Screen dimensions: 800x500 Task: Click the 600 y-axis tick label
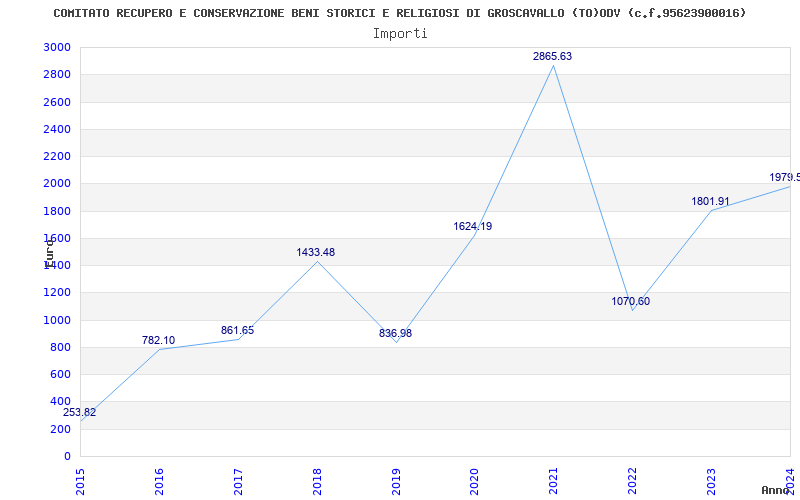(61, 374)
